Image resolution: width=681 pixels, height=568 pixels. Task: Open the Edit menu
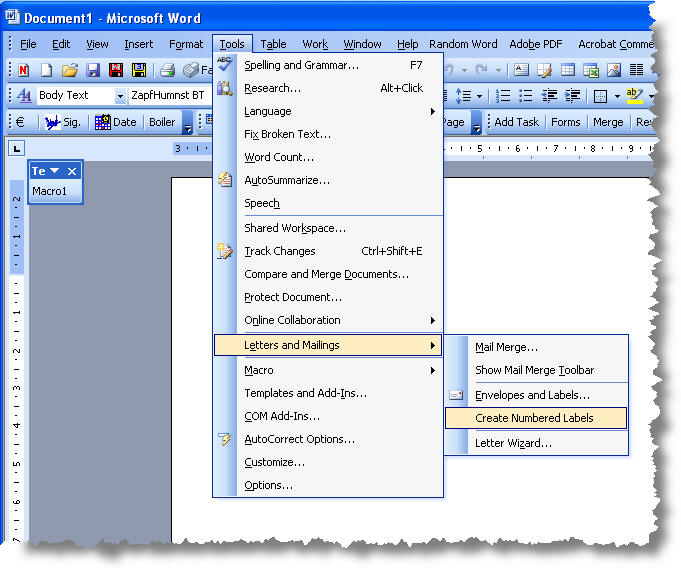[61, 44]
